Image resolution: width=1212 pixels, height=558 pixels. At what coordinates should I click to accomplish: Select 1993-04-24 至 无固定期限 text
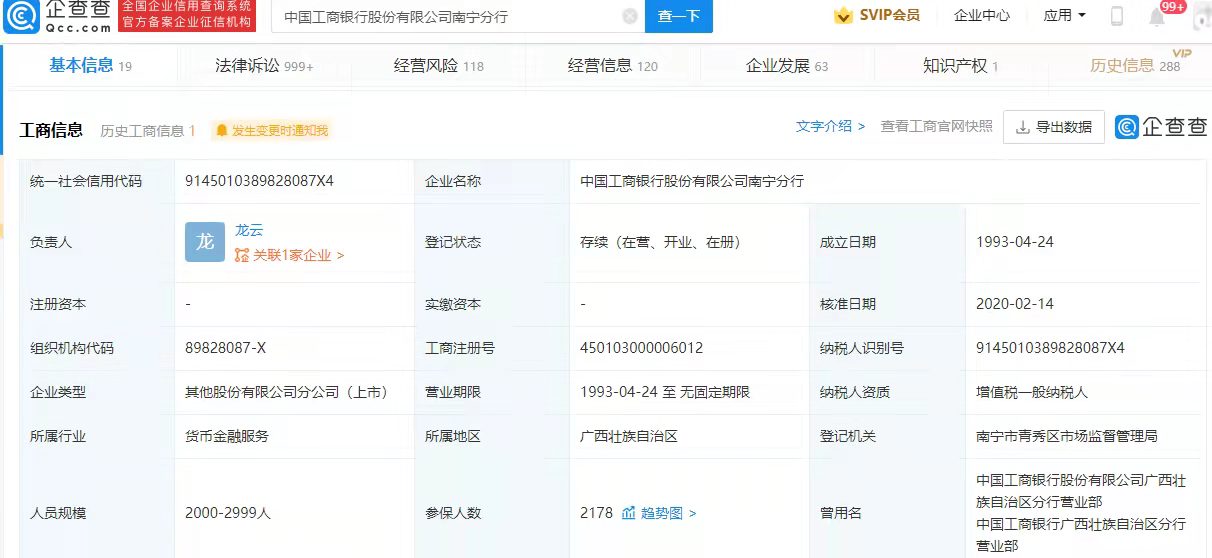point(665,392)
